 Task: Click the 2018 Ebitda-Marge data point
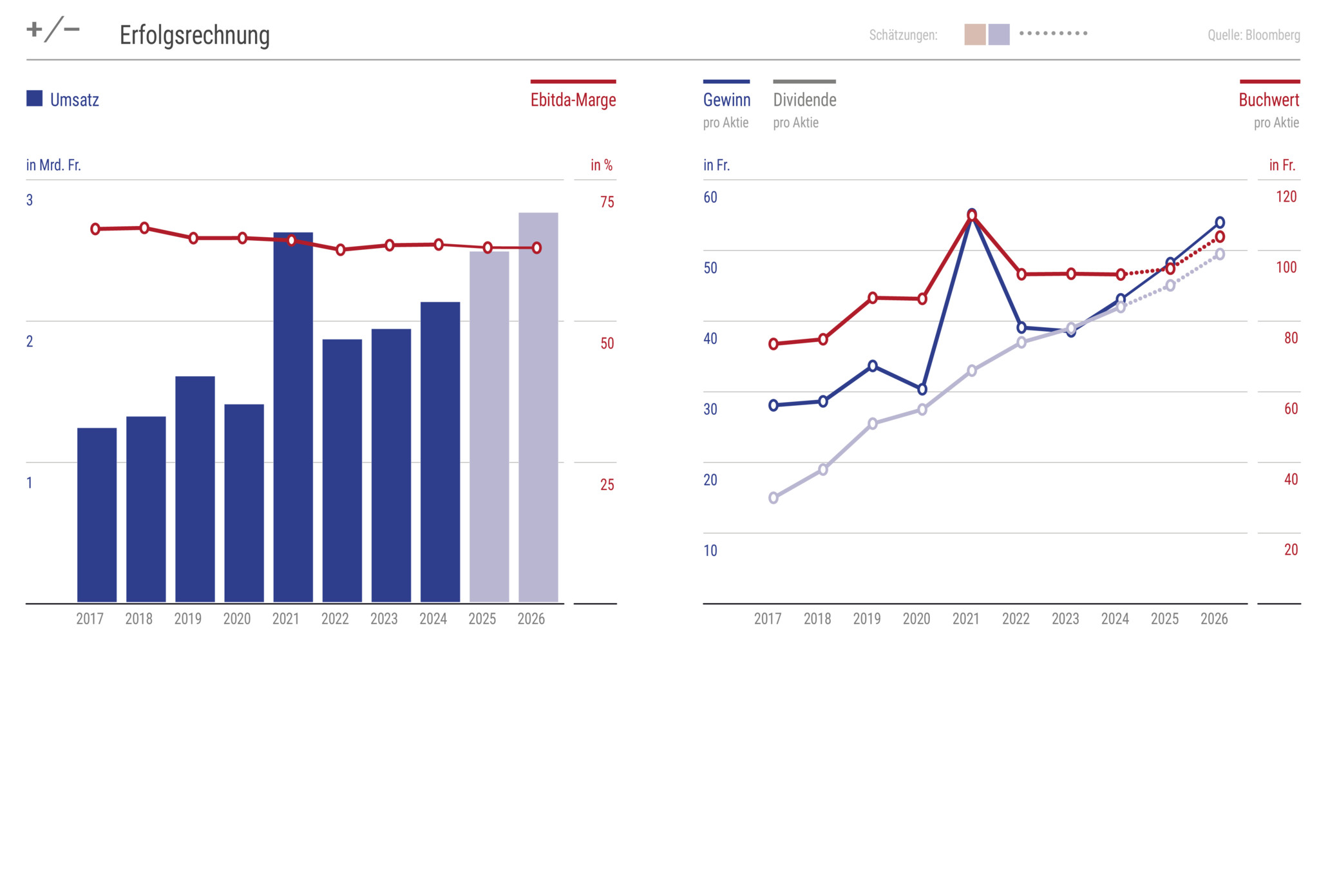[x=144, y=228]
